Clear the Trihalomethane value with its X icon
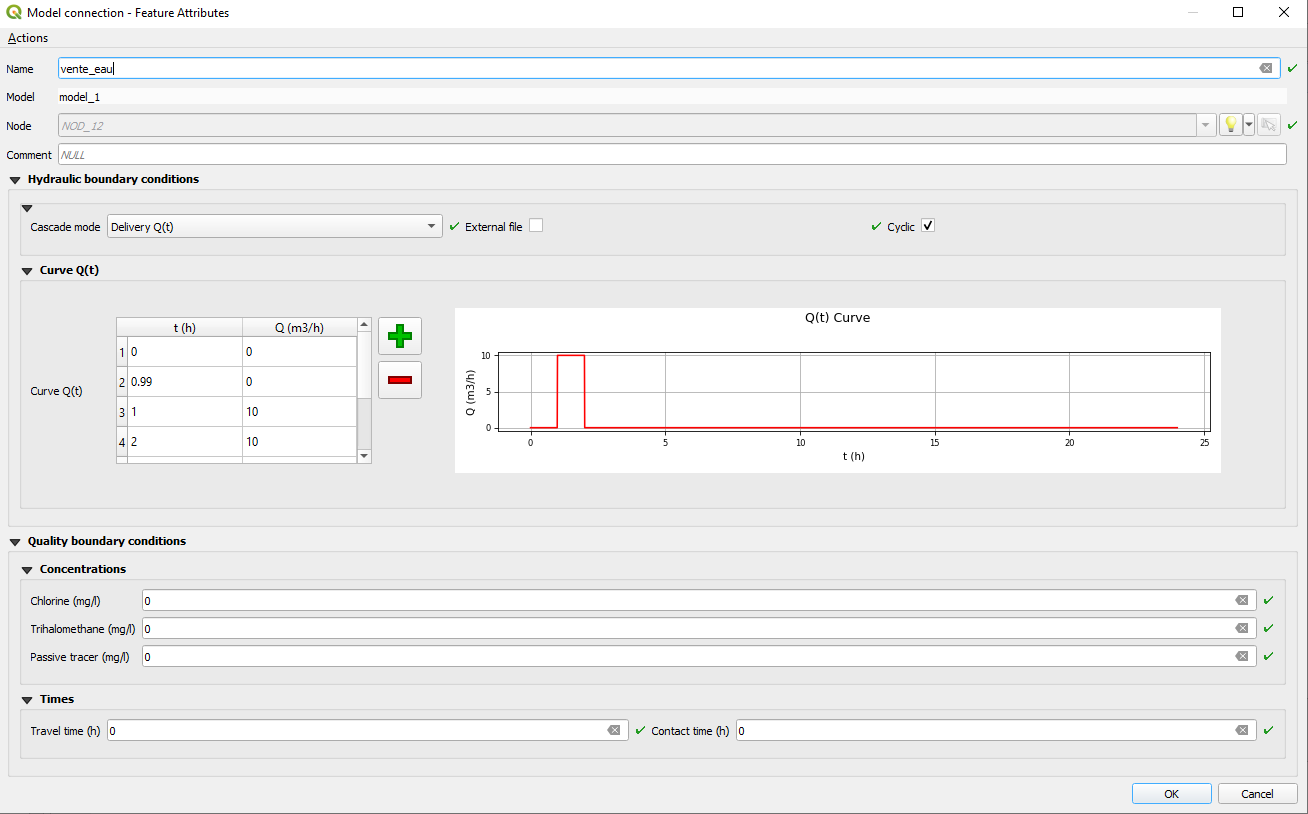 1242,628
